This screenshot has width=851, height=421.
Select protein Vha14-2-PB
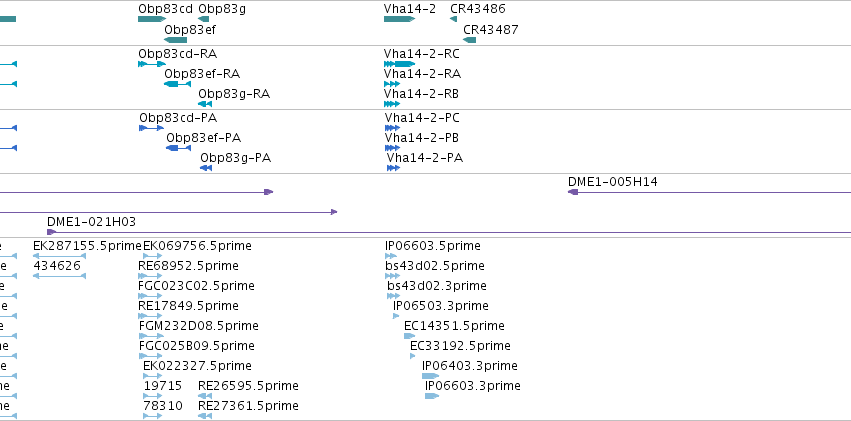pos(392,148)
